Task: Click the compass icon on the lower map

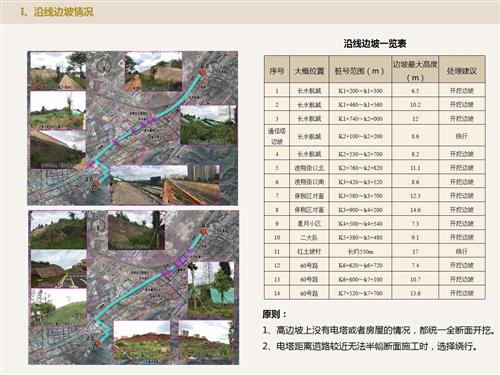Action: click(99, 225)
